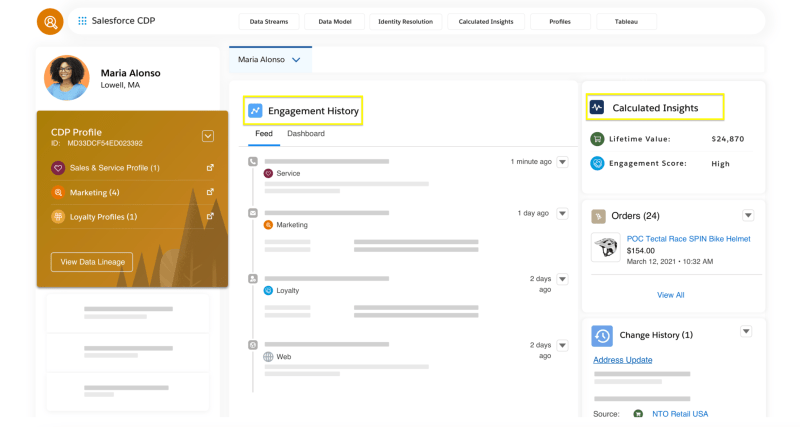
Task: Open the Address Update link
Action: coord(622,360)
